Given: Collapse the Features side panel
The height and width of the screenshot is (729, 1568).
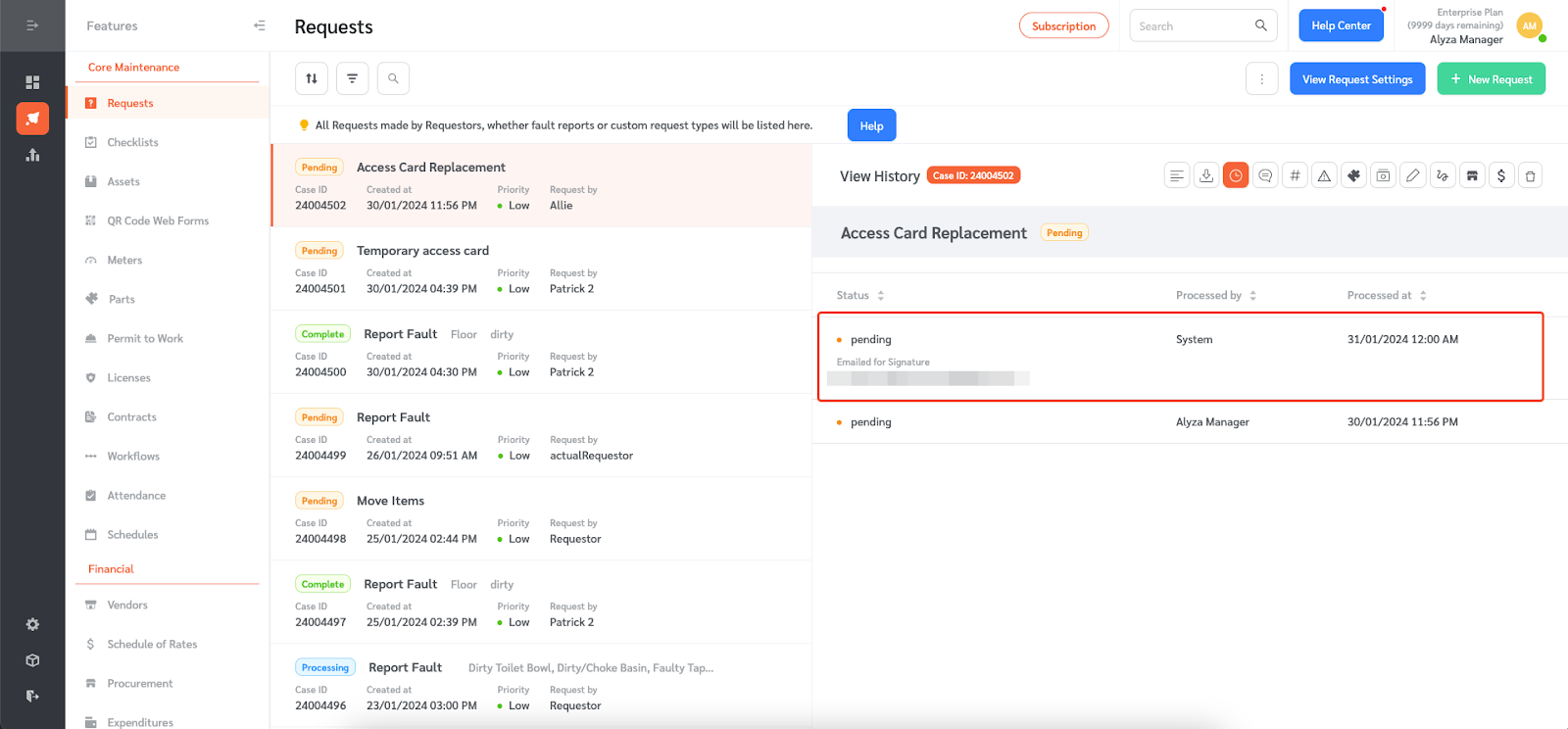Looking at the screenshot, I should tap(260, 25).
